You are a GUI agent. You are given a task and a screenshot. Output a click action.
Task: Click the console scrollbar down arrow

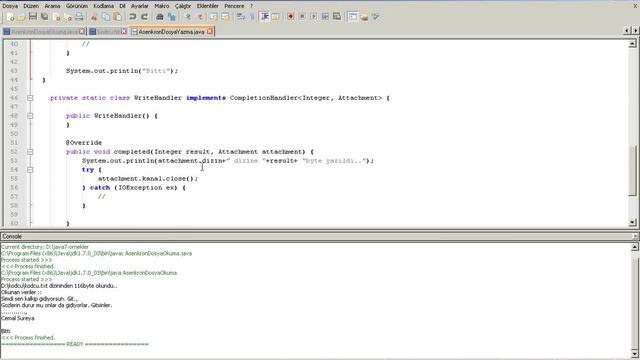pyautogui.click(x=635, y=353)
